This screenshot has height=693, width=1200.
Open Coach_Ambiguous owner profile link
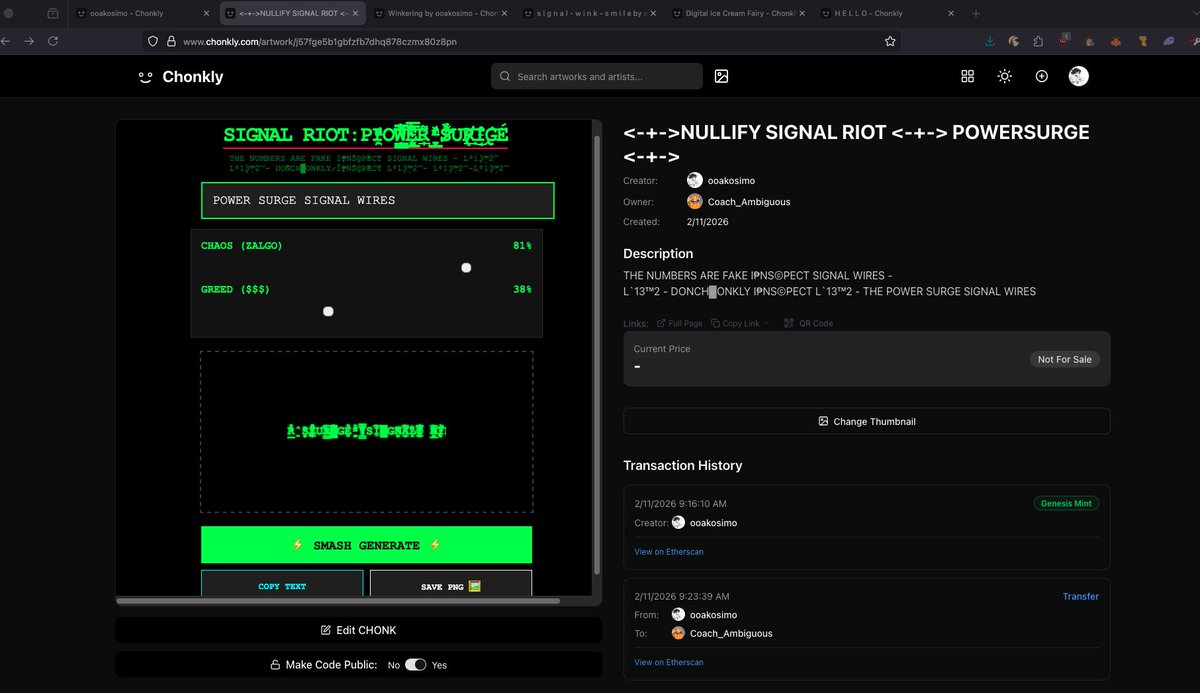click(x=749, y=202)
